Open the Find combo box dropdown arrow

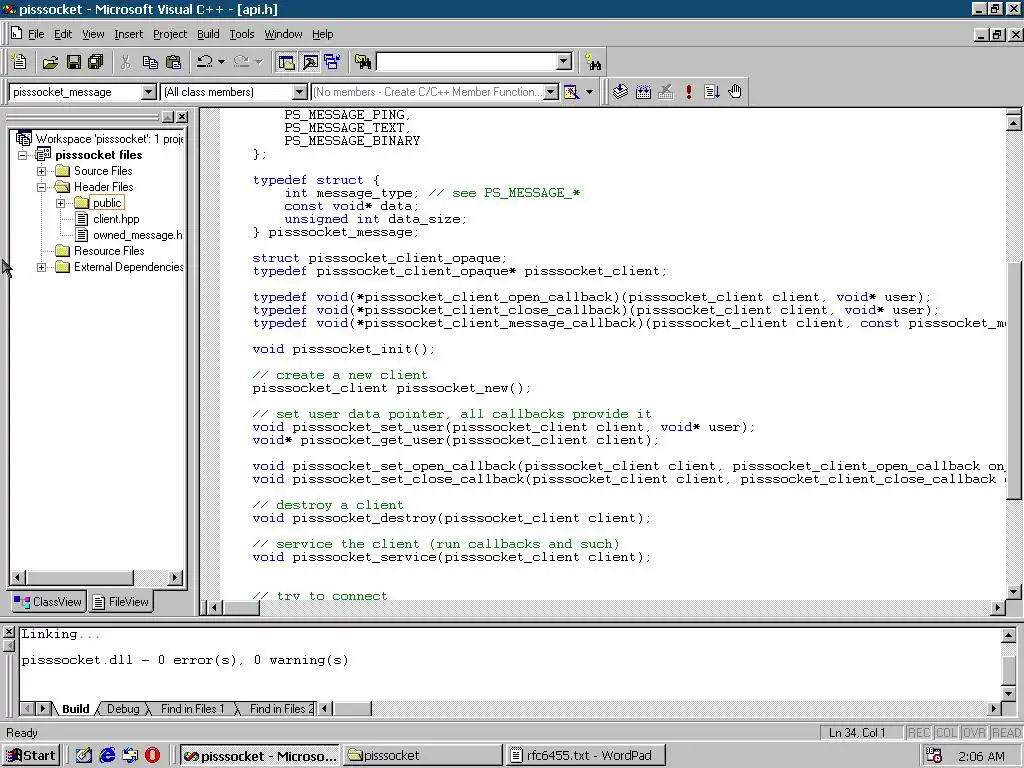(x=565, y=62)
